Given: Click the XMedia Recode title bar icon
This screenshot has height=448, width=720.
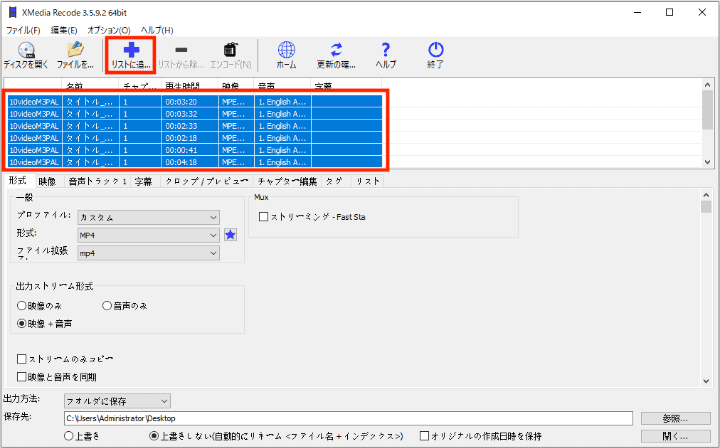Looking at the screenshot, I should point(13,12).
